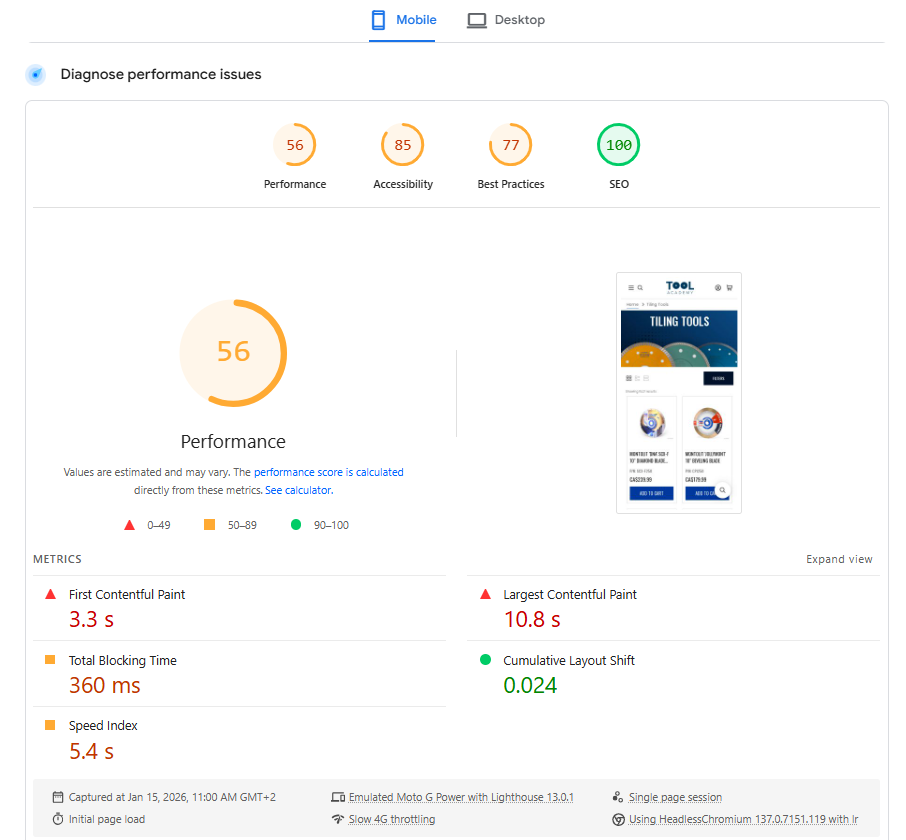Image resolution: width=906 pixels, height=840 pixels.
Task: Click the orange square 50–89 legend icon
Action: click(210, 525)
